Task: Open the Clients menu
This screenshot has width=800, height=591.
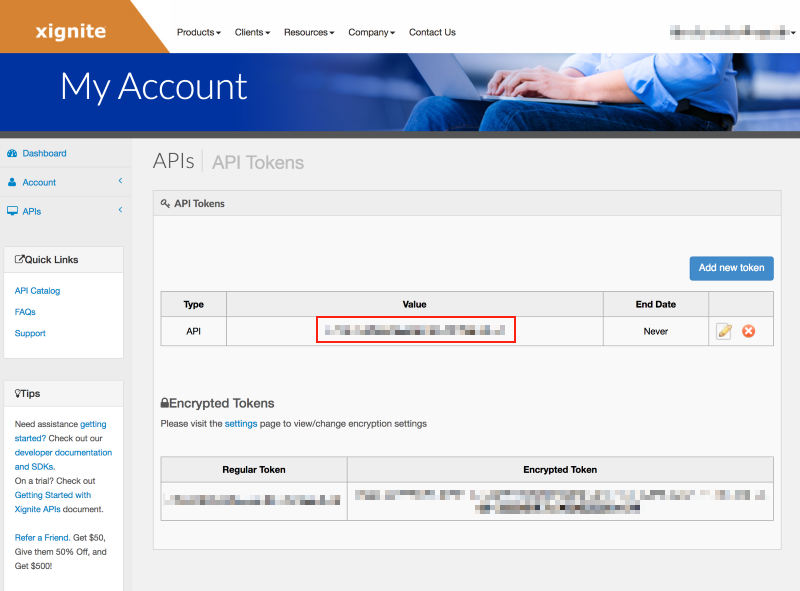Action: point(252,32)
